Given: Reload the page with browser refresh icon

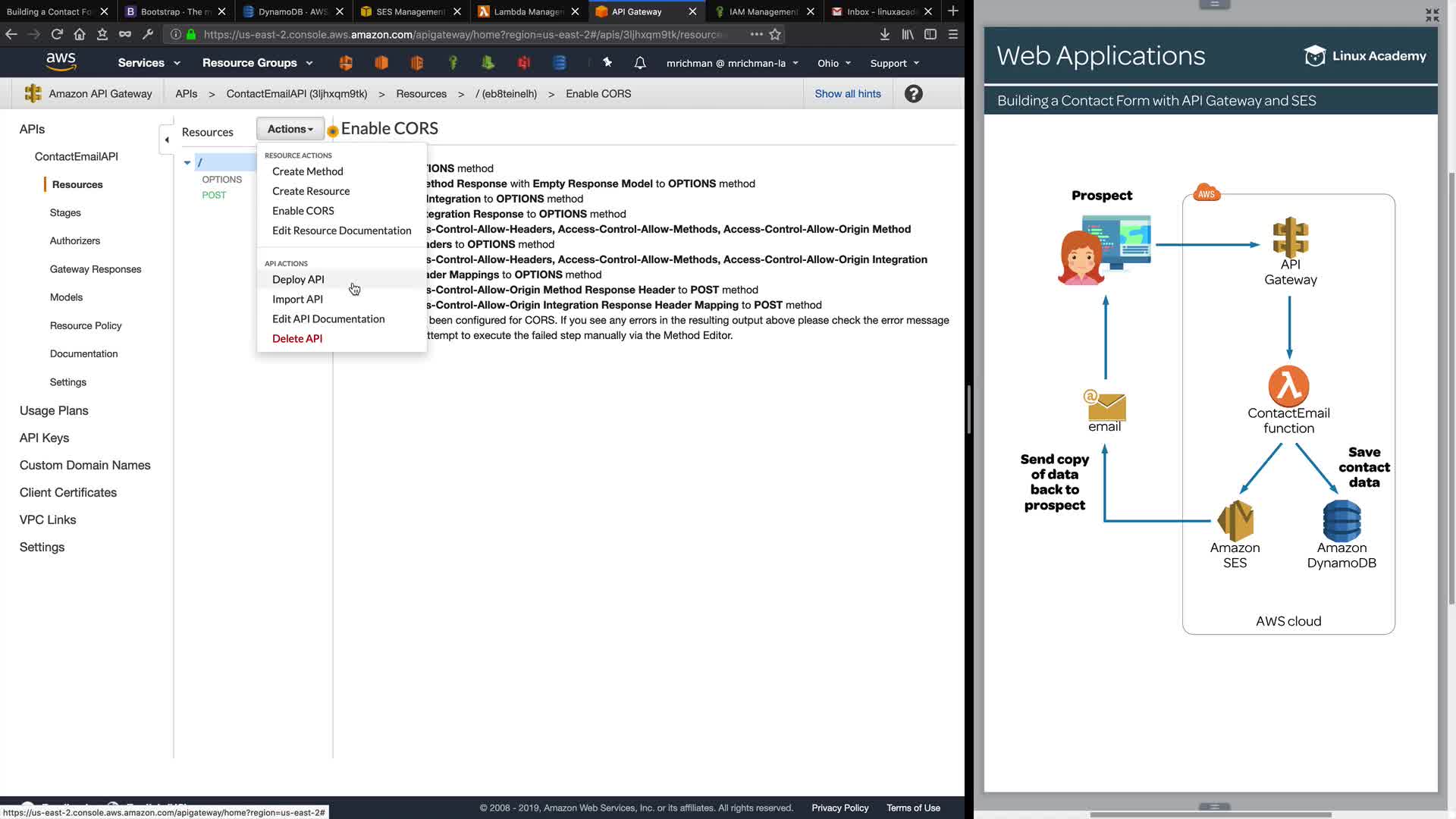Looking at the screenshot, I should click(57, 34).
